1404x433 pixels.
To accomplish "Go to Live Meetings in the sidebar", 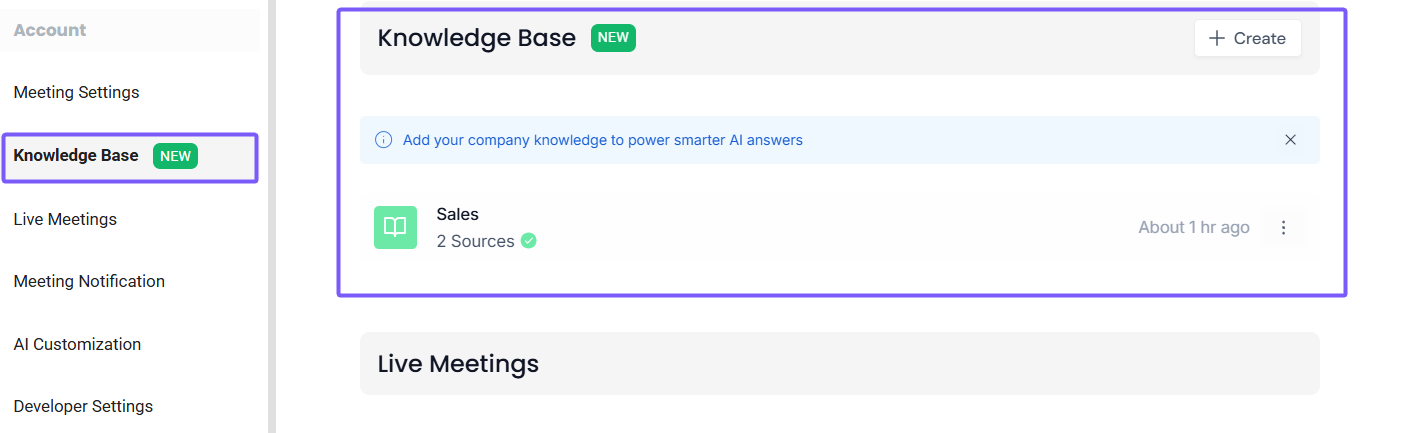I will pos(65,219).
